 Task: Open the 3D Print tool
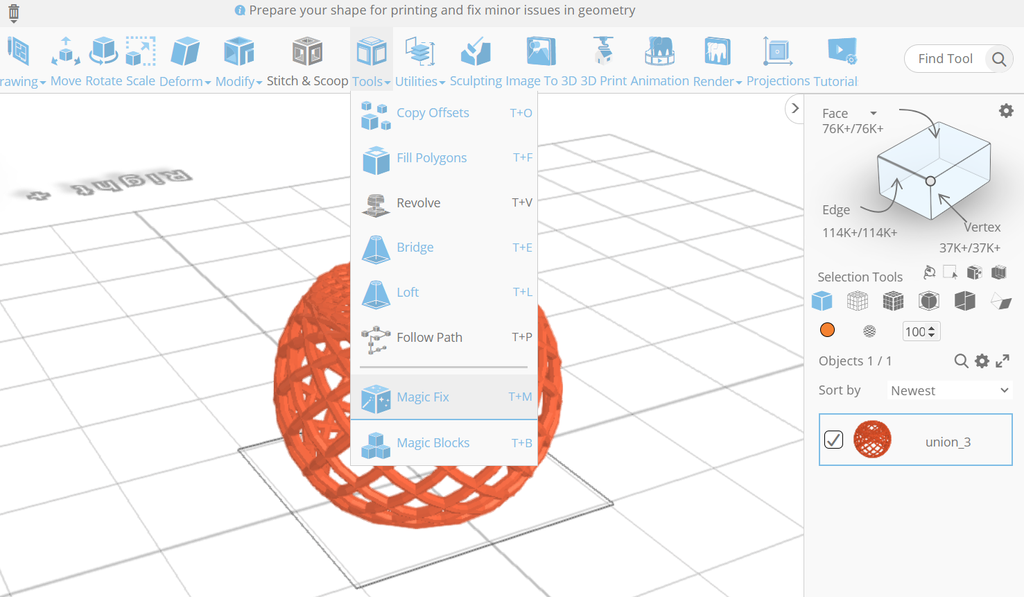pos(602,60)
